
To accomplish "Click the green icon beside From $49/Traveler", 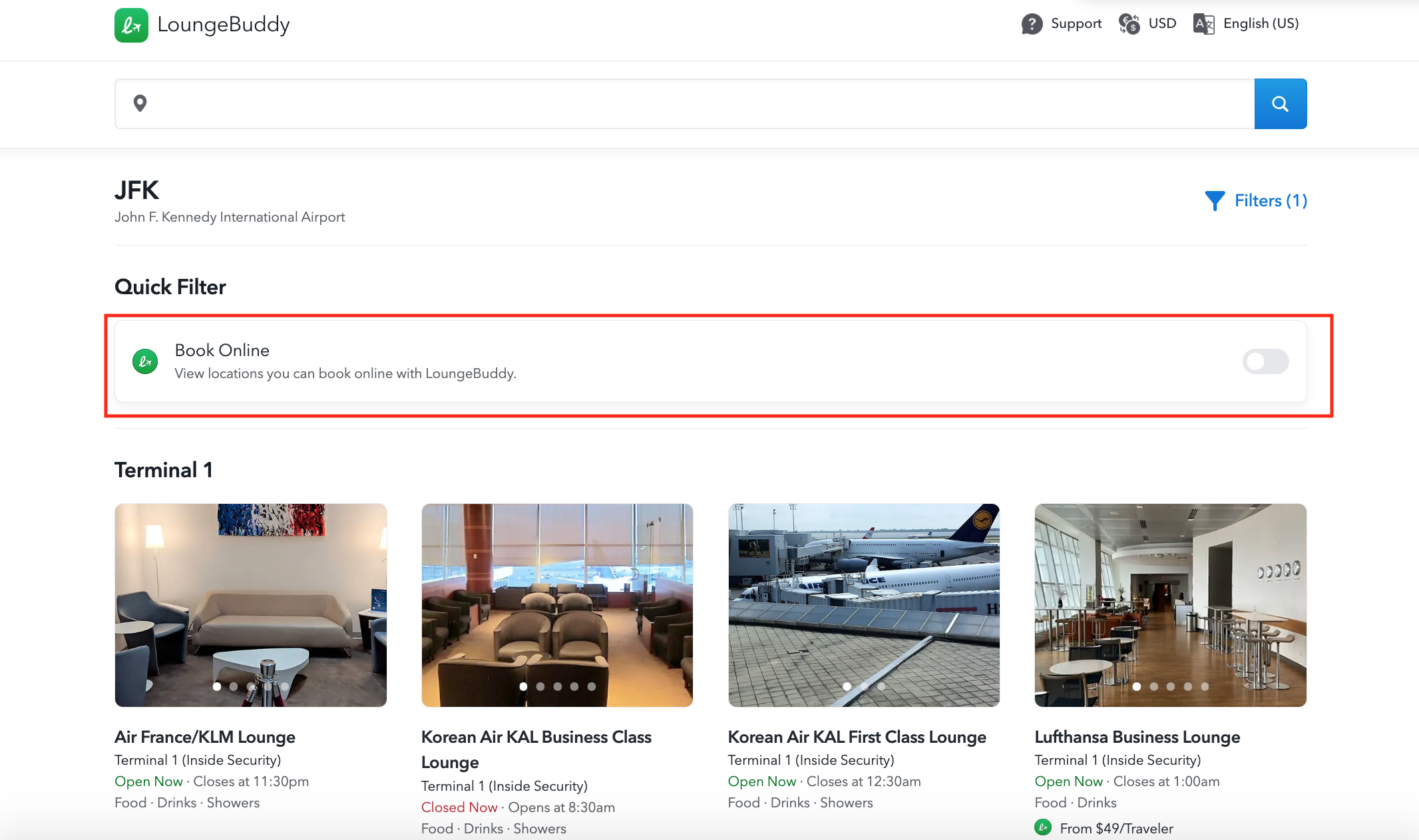I will click(1043, 827).
